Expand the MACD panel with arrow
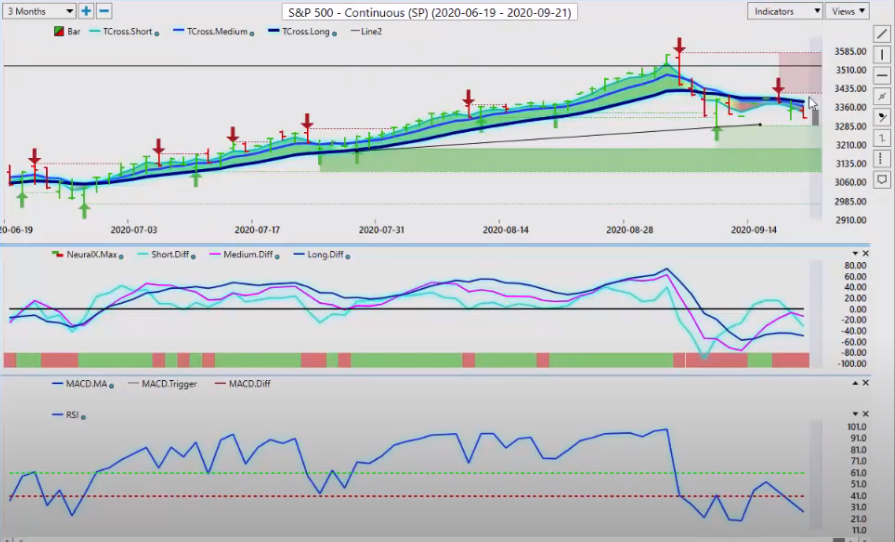This screenshot has width=895, height=542. [855, 383]
